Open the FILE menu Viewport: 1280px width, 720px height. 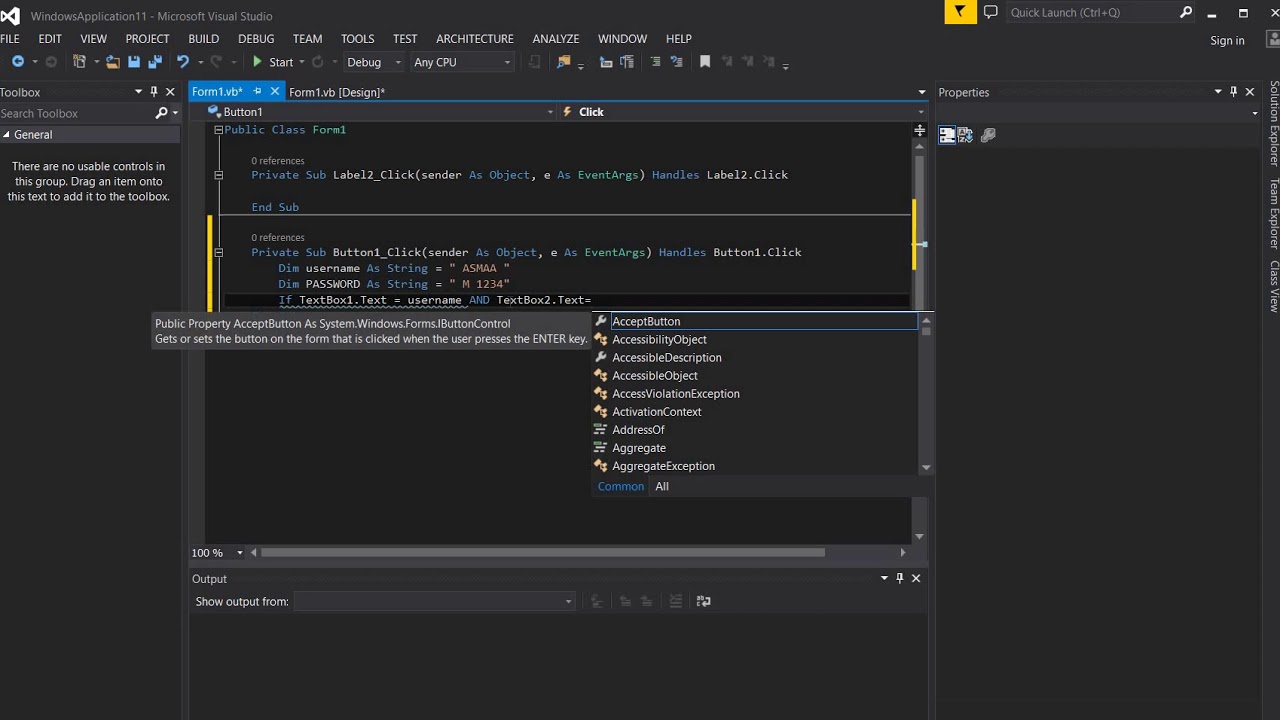click(x=10, y=39)
